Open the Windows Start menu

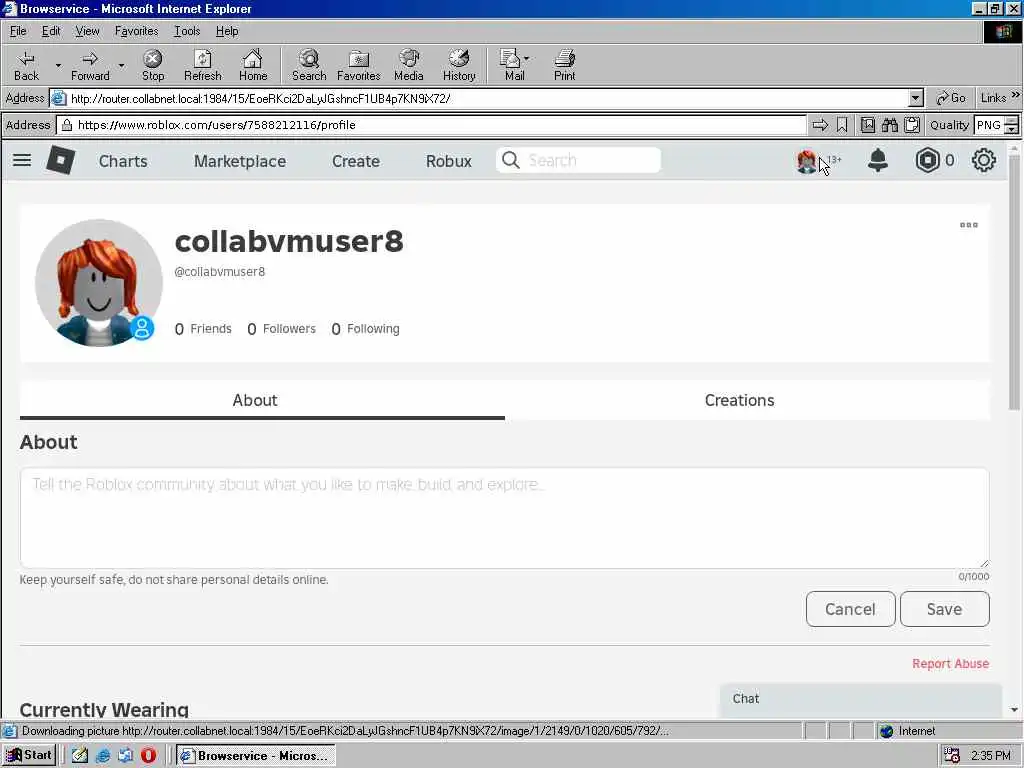tap(29, 755)
